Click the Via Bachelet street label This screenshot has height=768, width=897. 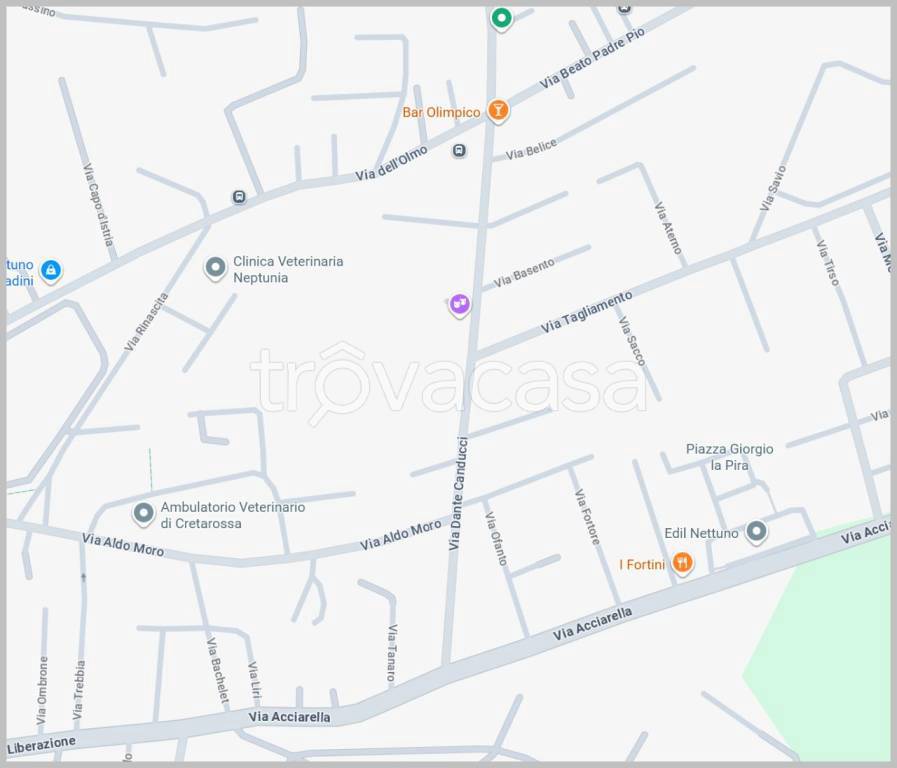point(217,670)
